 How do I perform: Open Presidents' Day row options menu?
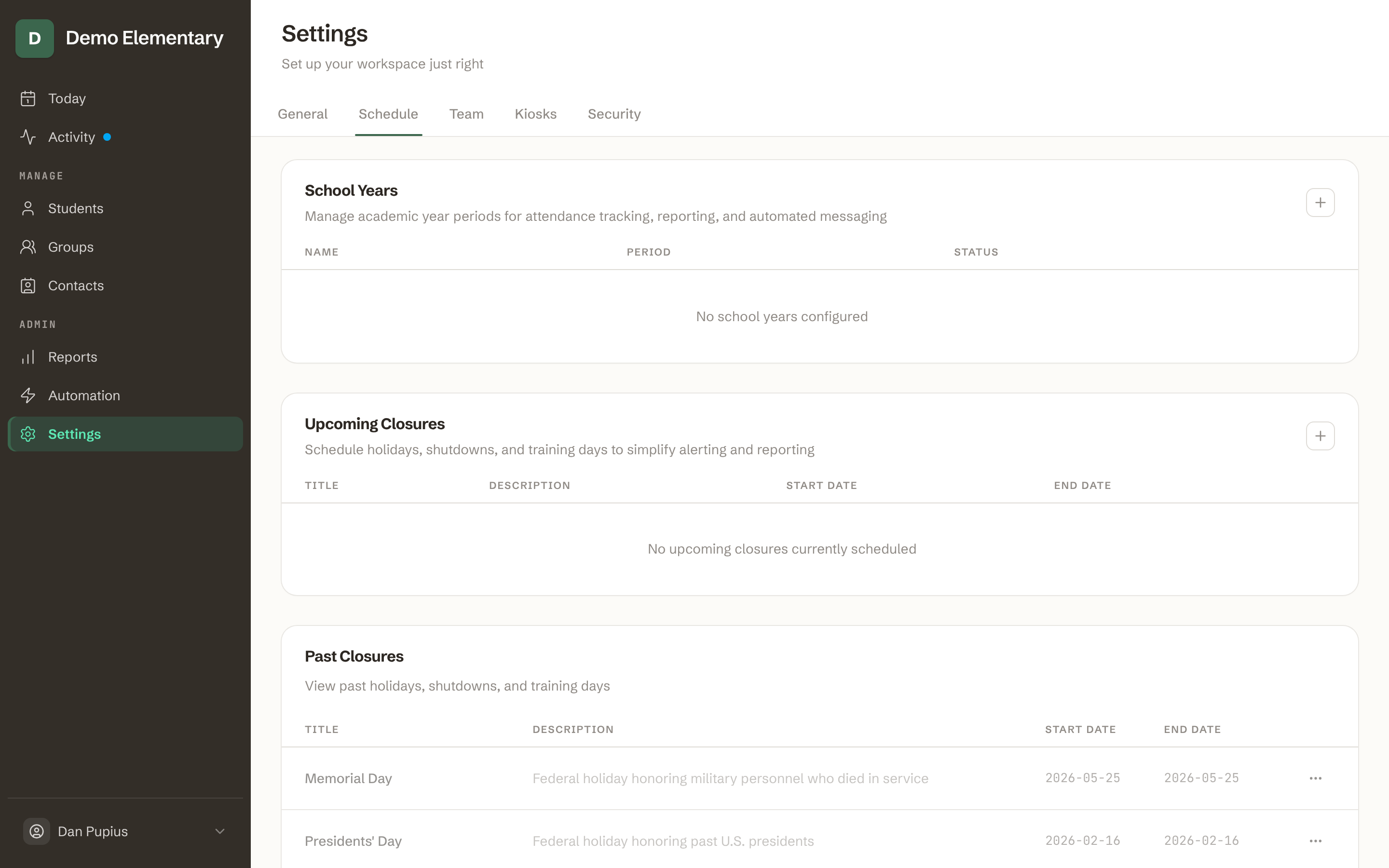tap(1316, 841)
